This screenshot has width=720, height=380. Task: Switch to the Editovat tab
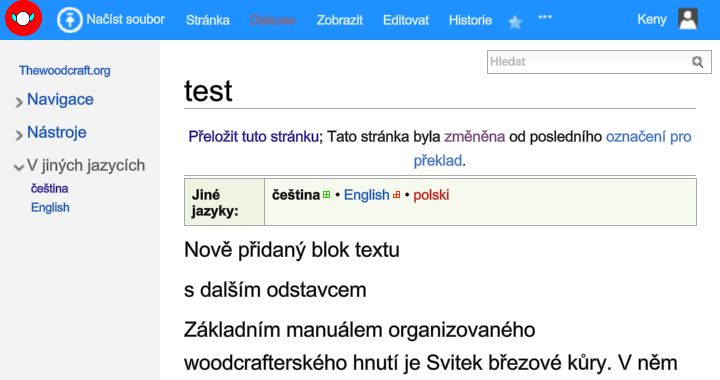tap(406, 20)
